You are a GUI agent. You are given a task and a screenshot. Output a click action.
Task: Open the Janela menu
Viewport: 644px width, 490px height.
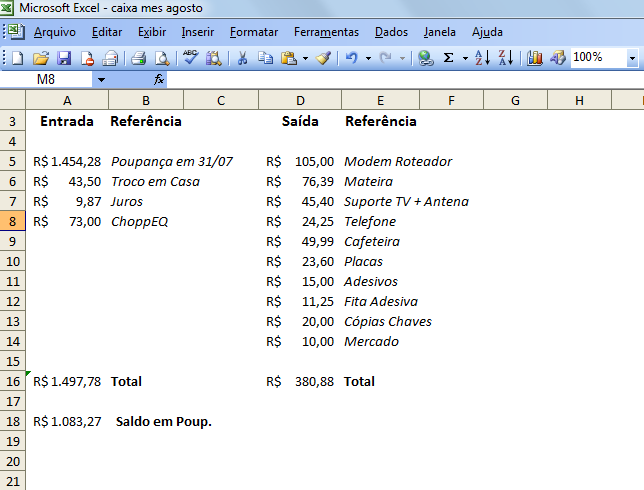(439, 32)
